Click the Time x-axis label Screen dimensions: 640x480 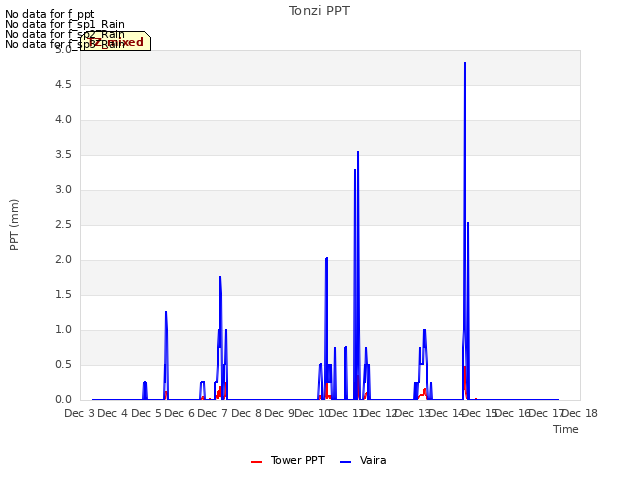pyautogui.click(x=566, y=429)
